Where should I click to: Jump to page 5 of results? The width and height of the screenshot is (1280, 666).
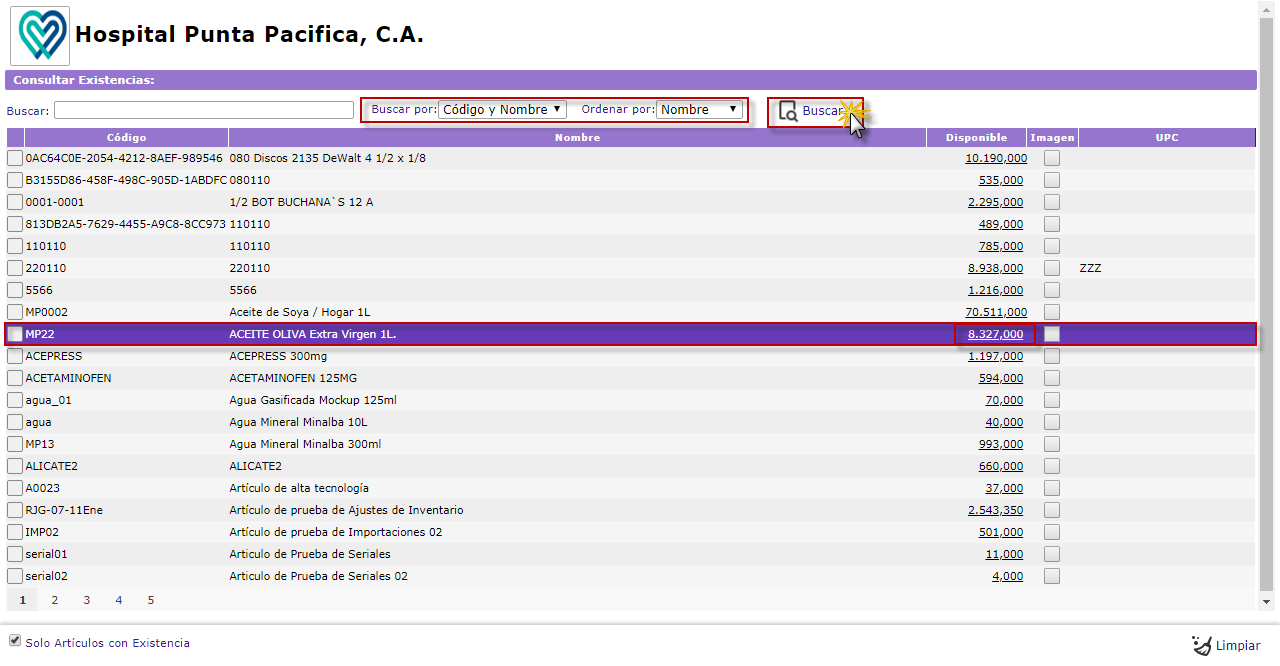click(x=151, y=600)
